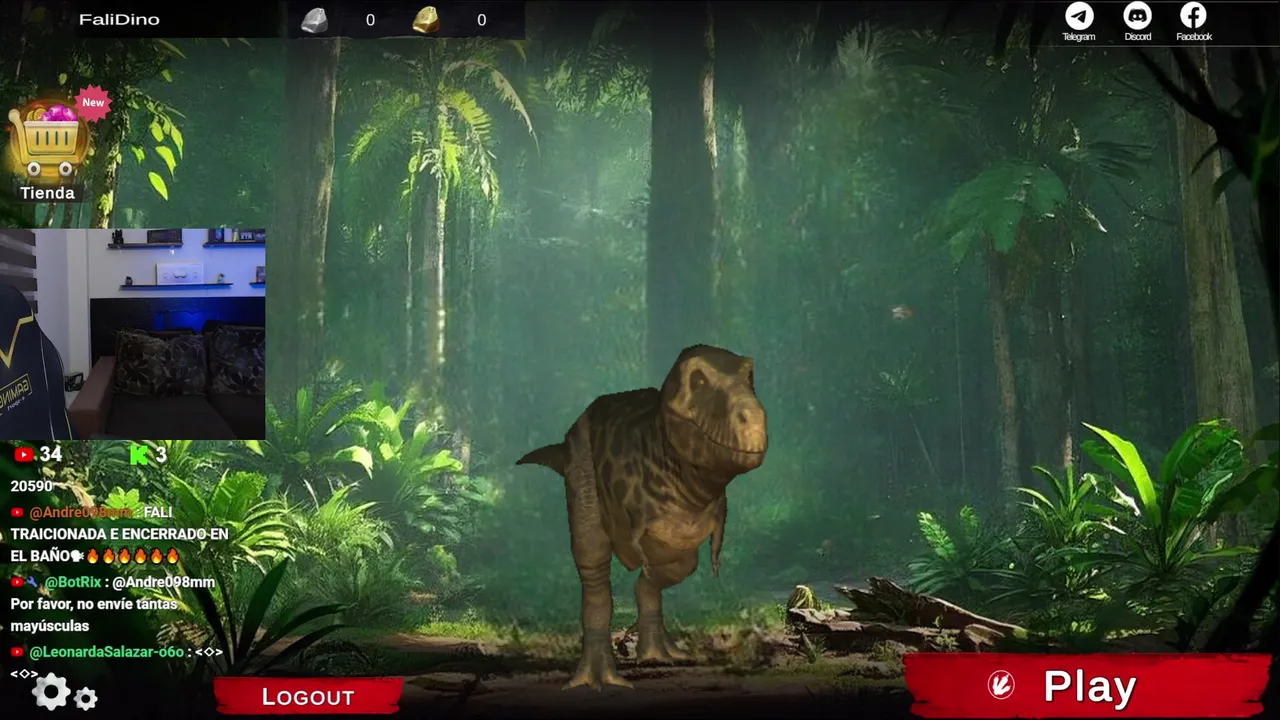
Task: Click the 20590 counter text
Action: [x=31, y=486]
